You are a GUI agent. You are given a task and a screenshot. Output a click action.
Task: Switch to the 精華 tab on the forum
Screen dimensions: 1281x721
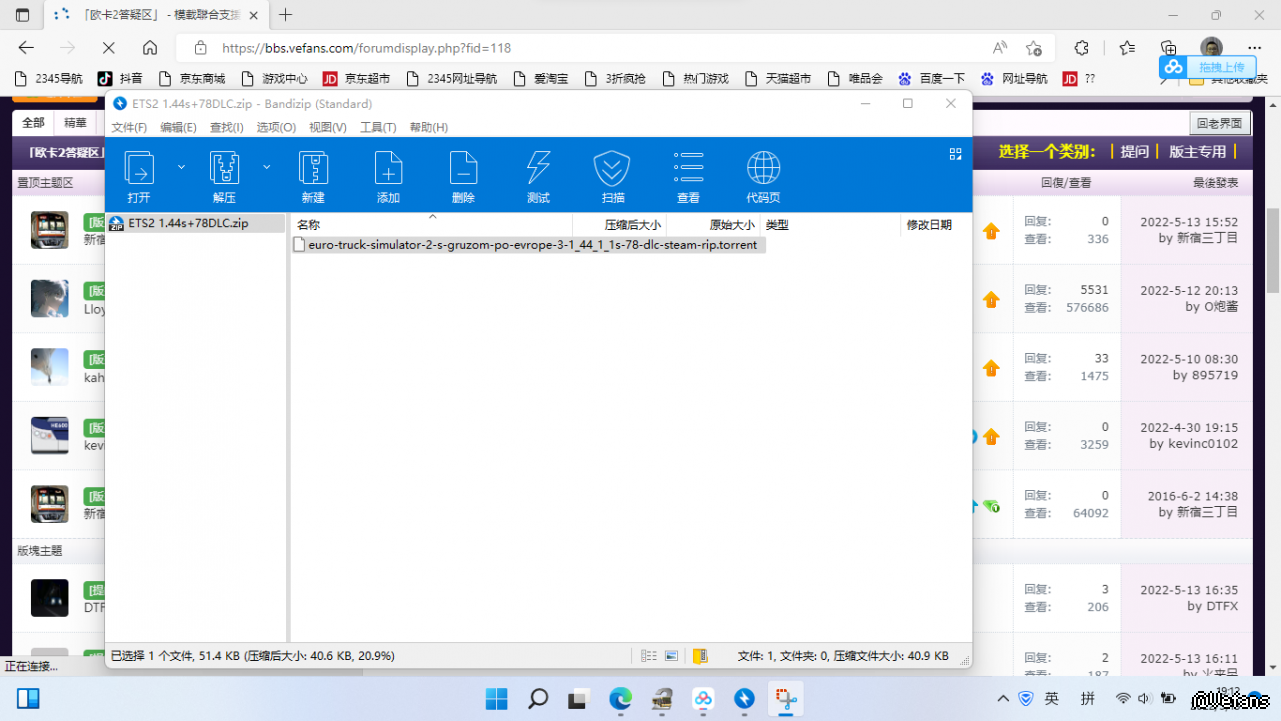point(75,122)
